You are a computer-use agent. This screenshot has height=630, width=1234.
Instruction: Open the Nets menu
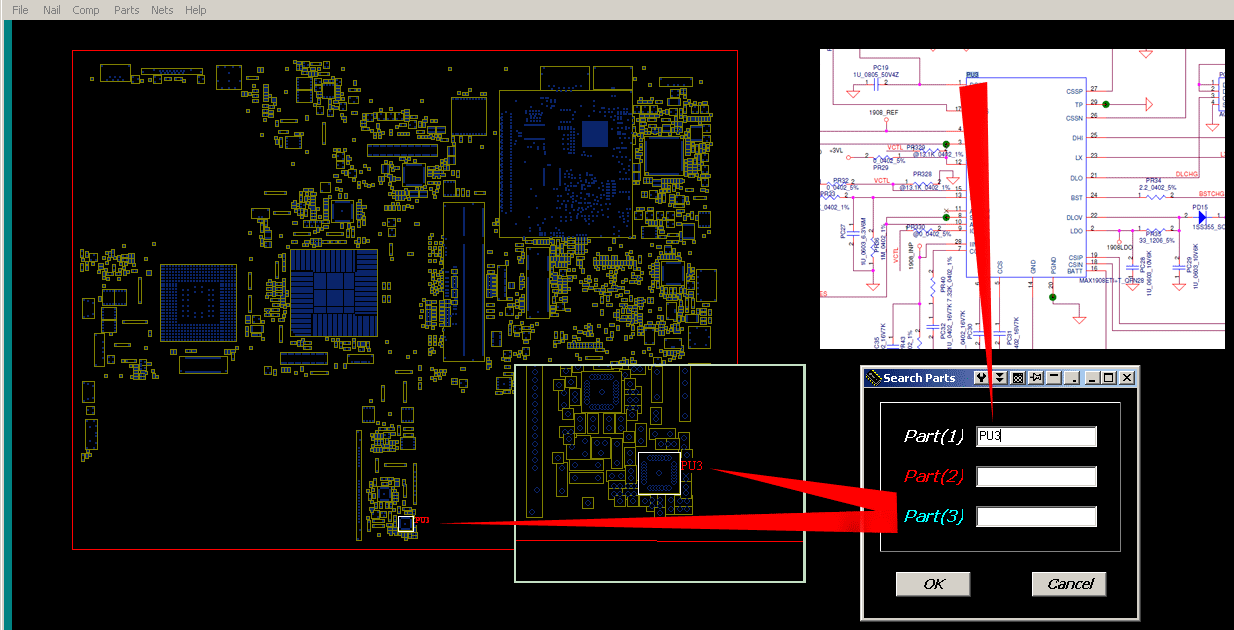pos(162,10)
